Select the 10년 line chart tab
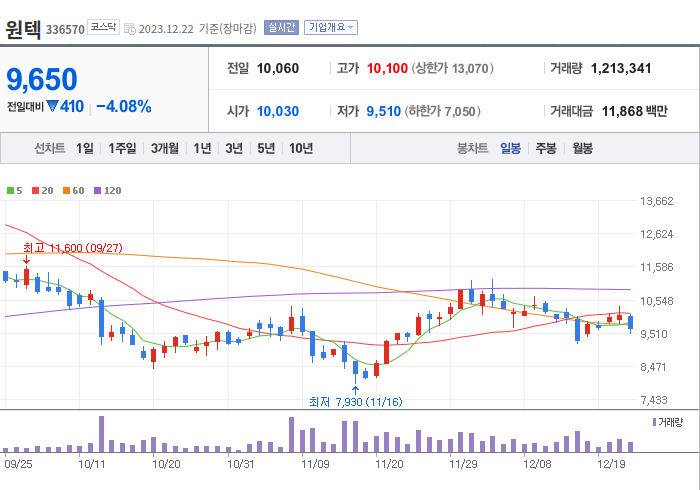The width and height of the screenshot is (700, 490). pos(301,148)
